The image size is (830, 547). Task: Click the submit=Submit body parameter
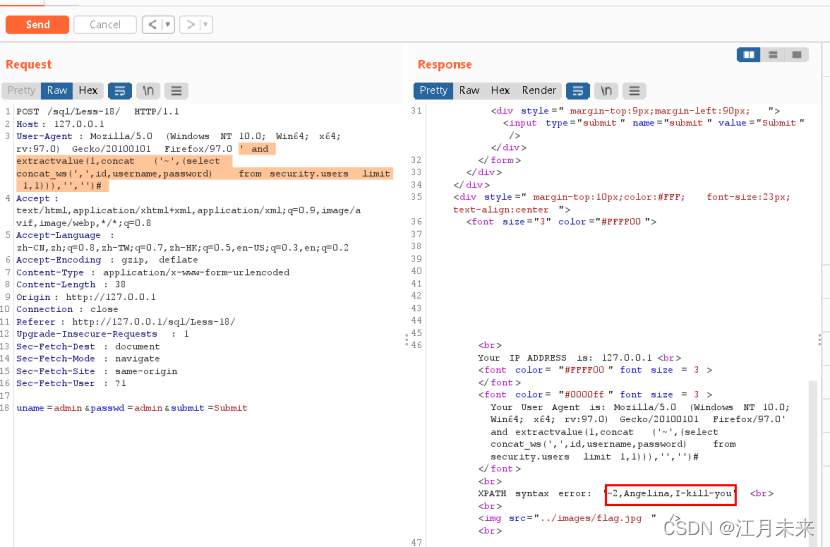[x=209, y=408]
